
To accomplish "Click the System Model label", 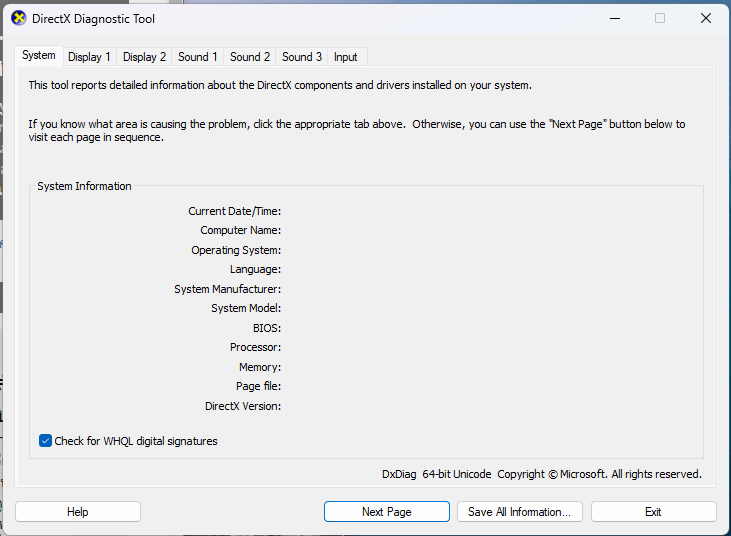I will click(246, 308).
